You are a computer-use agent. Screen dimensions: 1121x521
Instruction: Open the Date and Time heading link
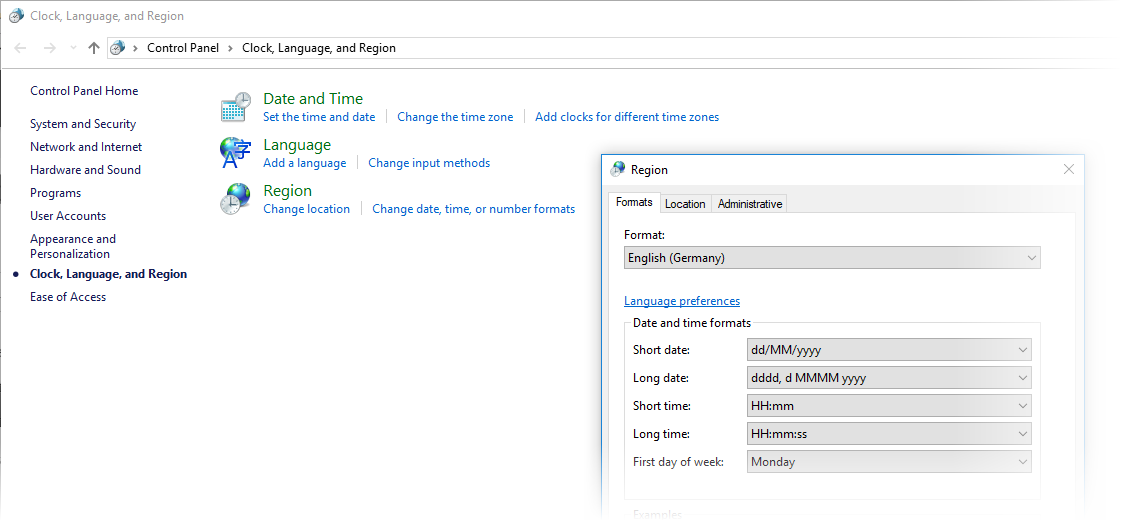click(x=313, y=99)
